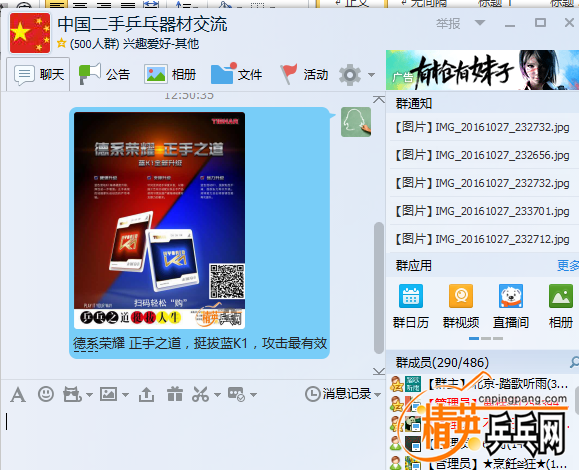The width and height of the screenshot is (579, 470).
Task: Click the 兴趣爱好-其他 category label
Action: (x=161, y=44)
